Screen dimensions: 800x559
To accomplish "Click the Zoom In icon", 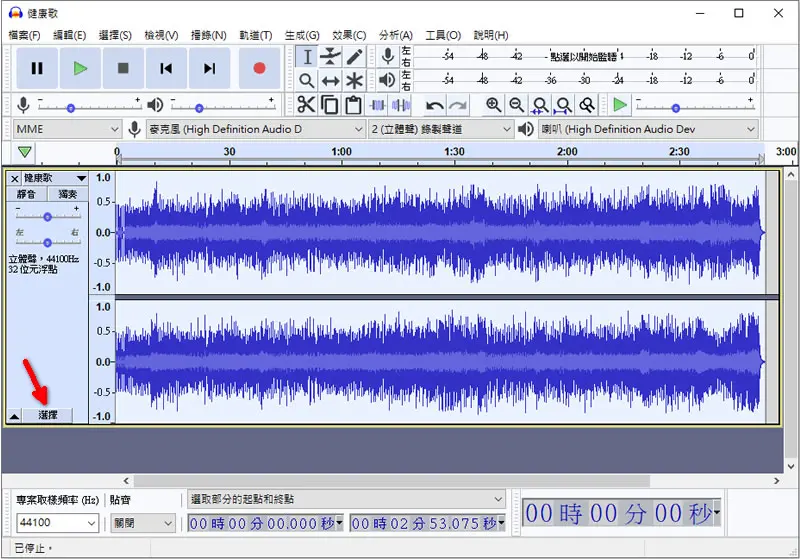I will tap(493, 105).
